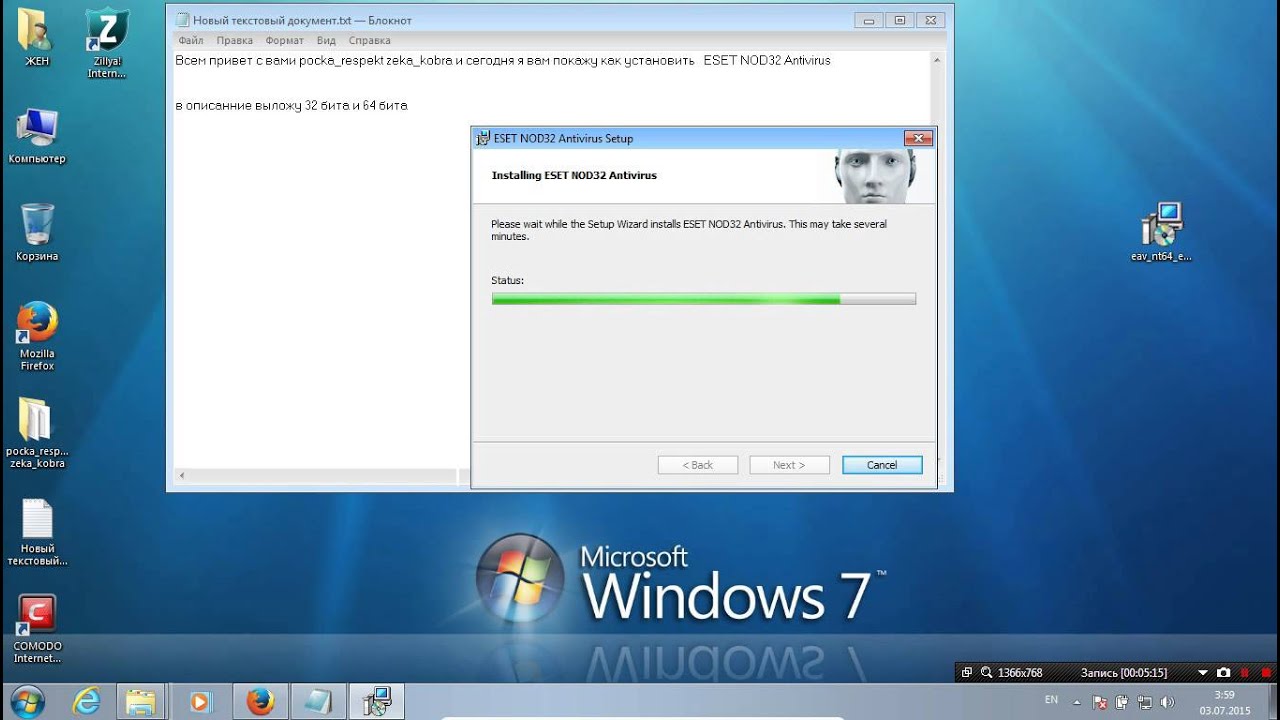Open the Вид menu in Notepad
1280x720 pixels.
[326, 41]
